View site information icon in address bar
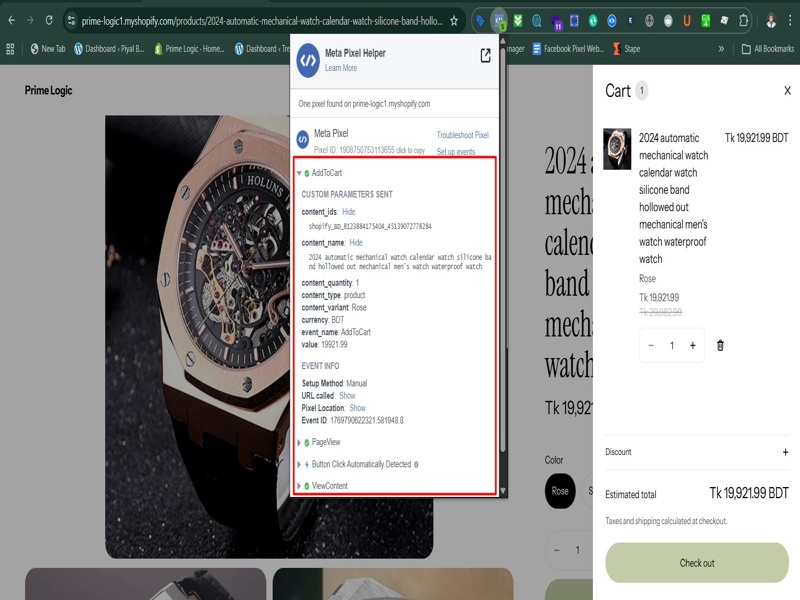Viewport: 800px width, 600px height. click(71, 21)
